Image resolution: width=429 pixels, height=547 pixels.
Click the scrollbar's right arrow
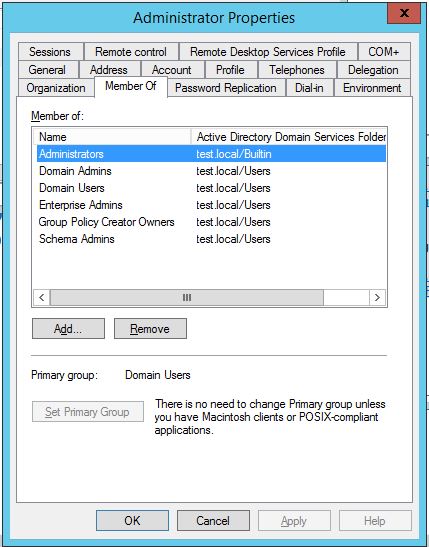point(377,298)
